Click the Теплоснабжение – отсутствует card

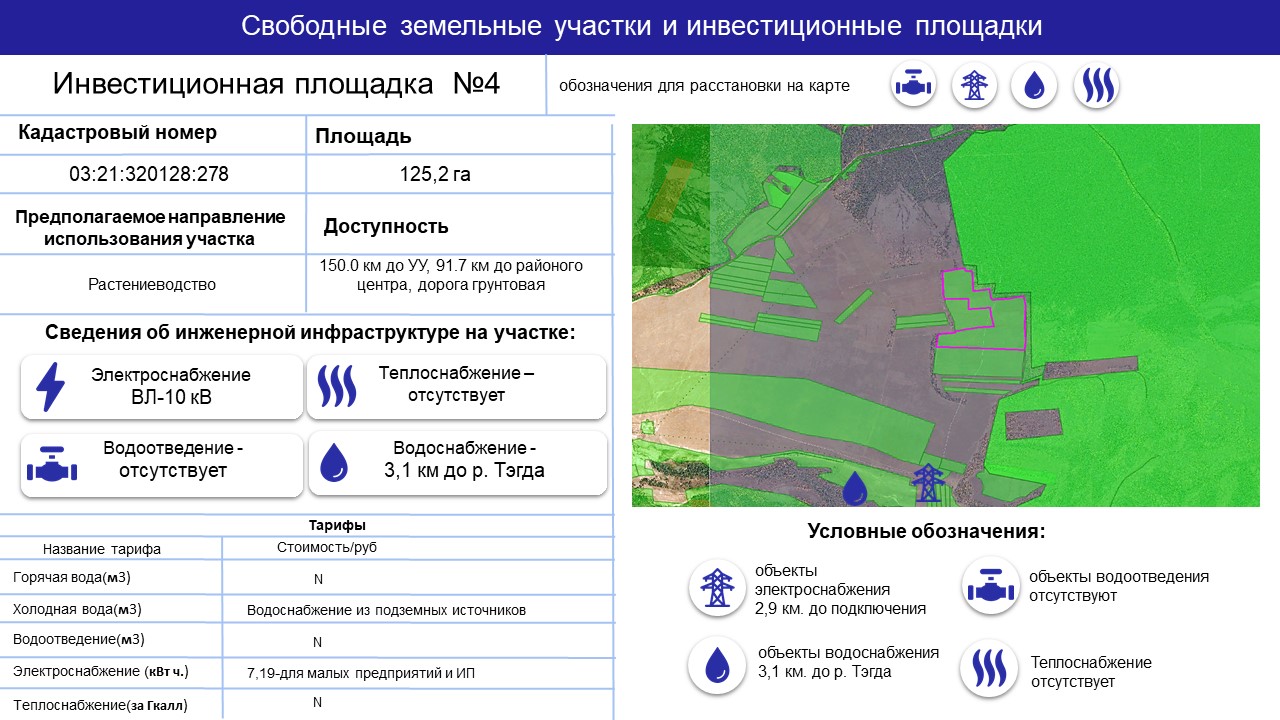[456, 386]
